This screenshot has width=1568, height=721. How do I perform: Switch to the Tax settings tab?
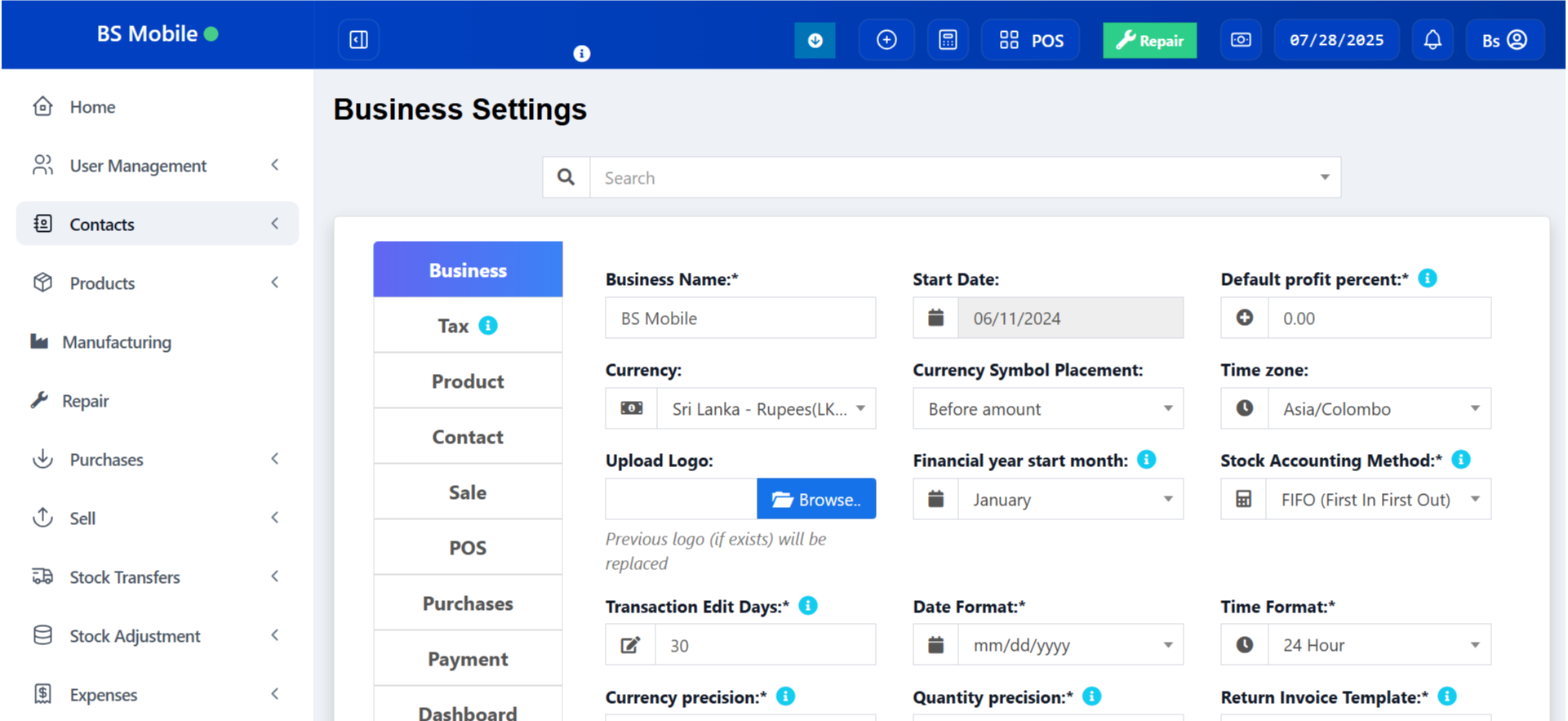click(467, 326)
